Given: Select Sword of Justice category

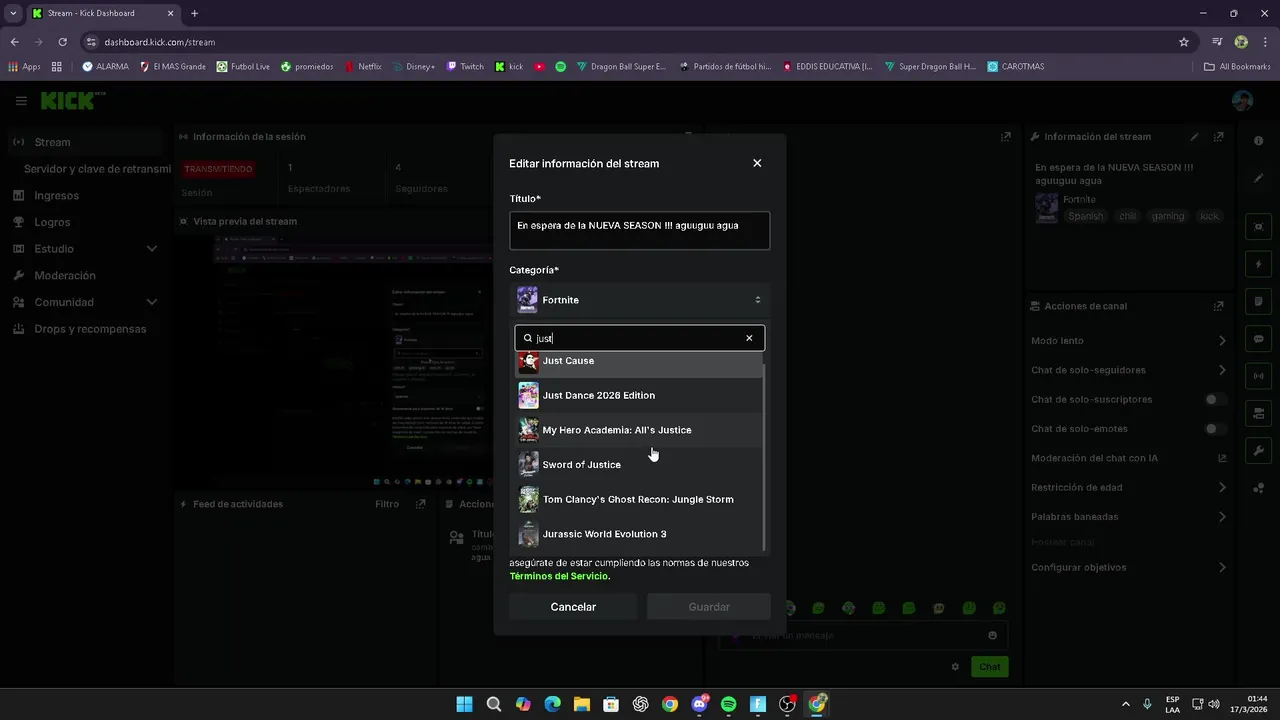Looking at the screenshot, I should pos(638,465).
